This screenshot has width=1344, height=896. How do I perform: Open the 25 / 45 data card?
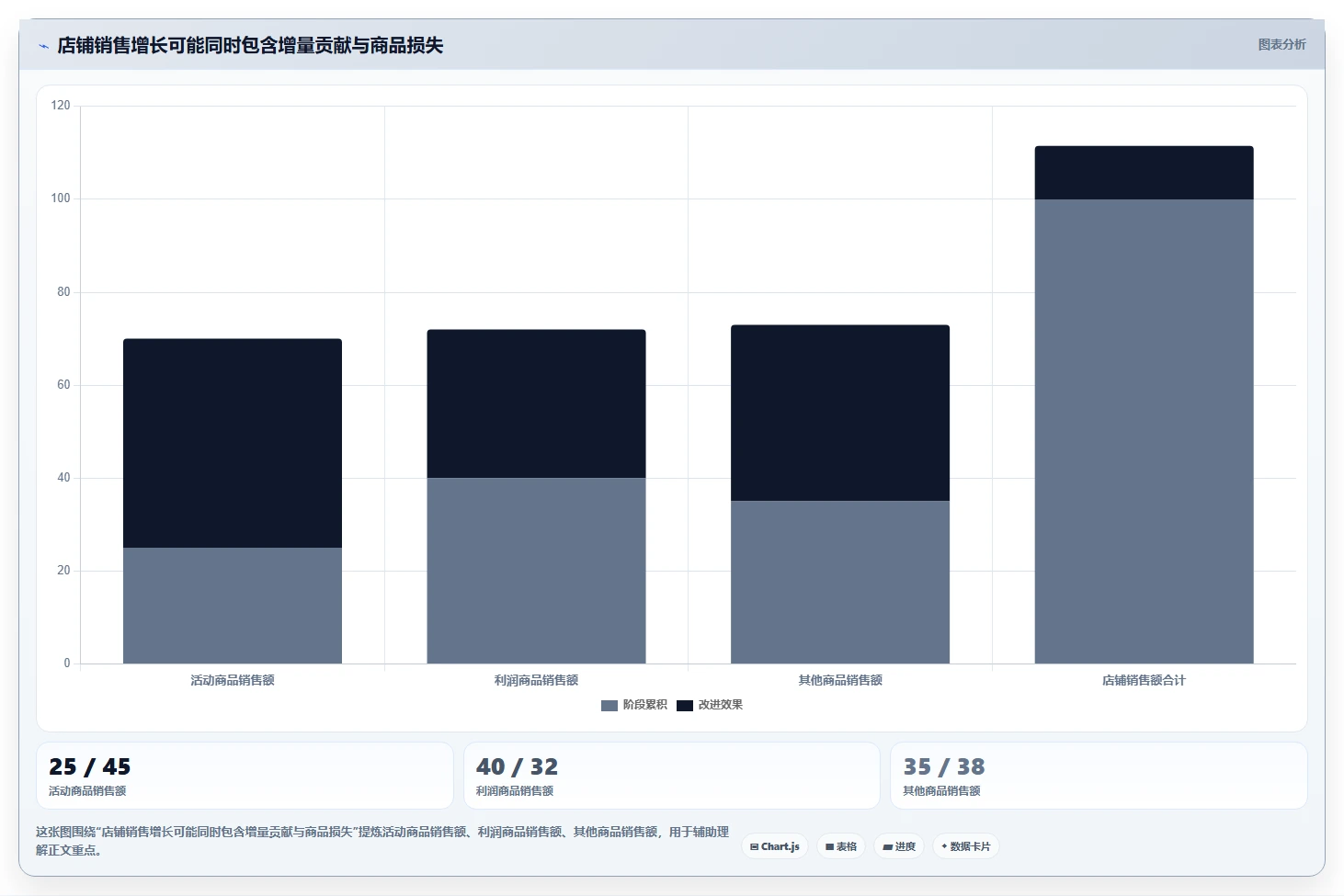point(245,776)
